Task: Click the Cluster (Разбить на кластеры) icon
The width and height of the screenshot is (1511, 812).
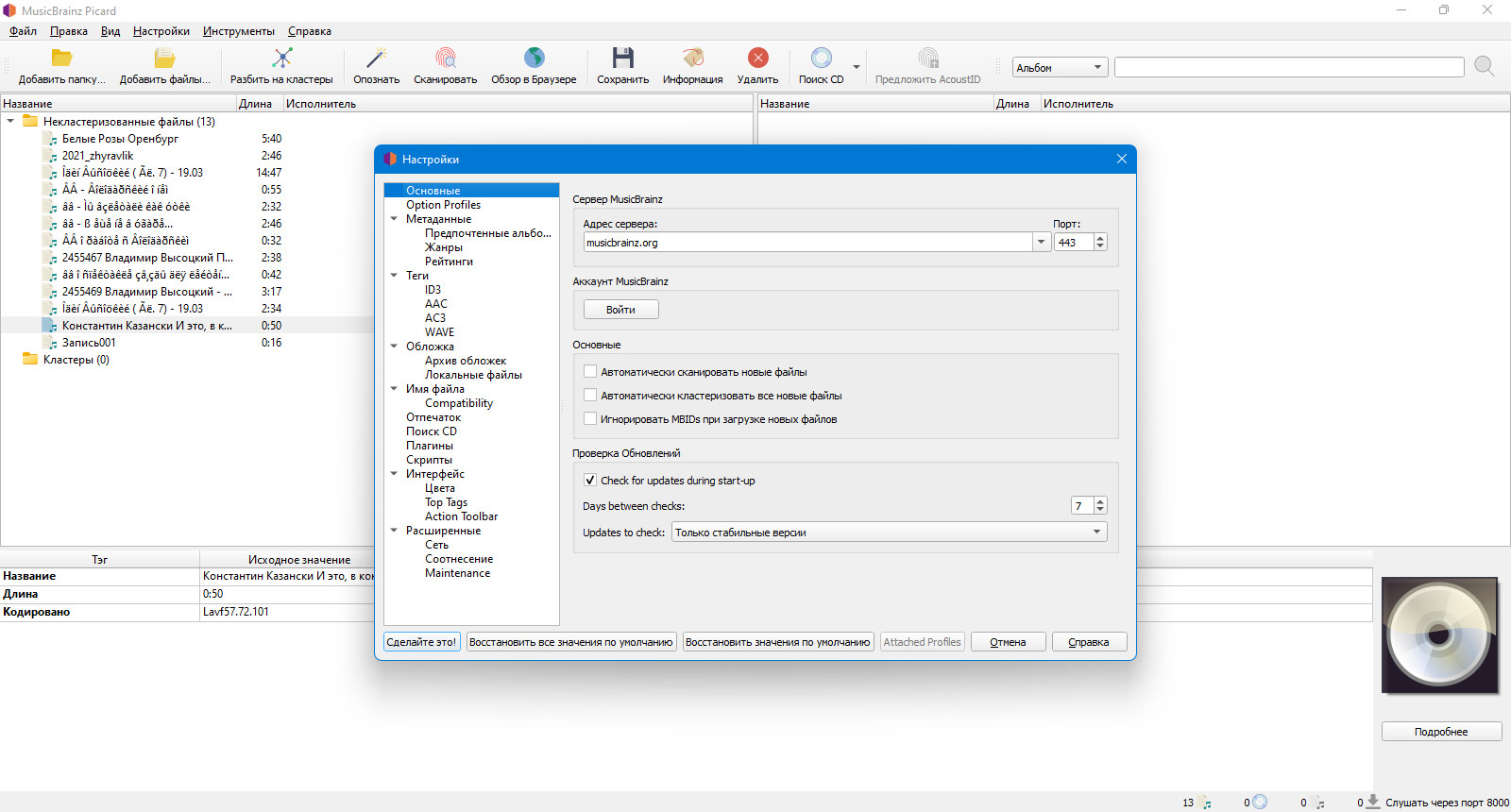Action: point(281,59)
